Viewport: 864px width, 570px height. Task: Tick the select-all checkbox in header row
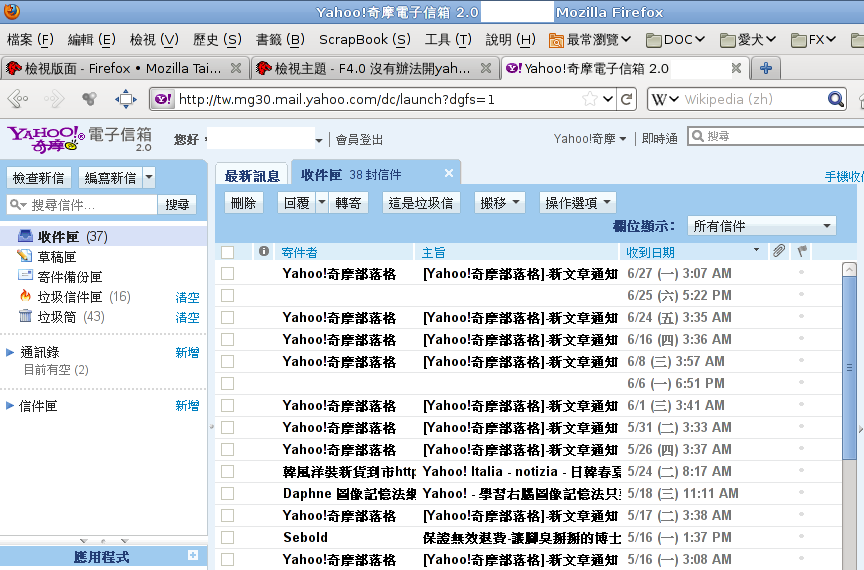tap(228, 252)
